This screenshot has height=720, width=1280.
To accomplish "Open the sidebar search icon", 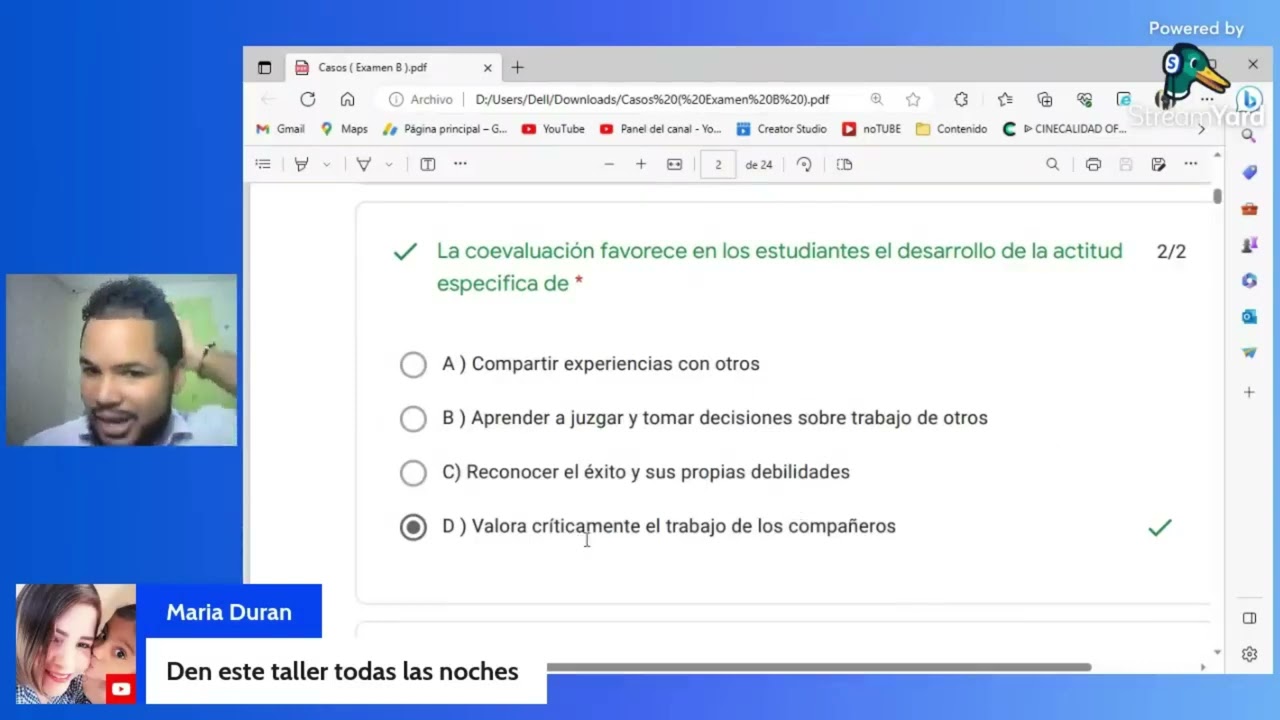I will click(1249, 135).
